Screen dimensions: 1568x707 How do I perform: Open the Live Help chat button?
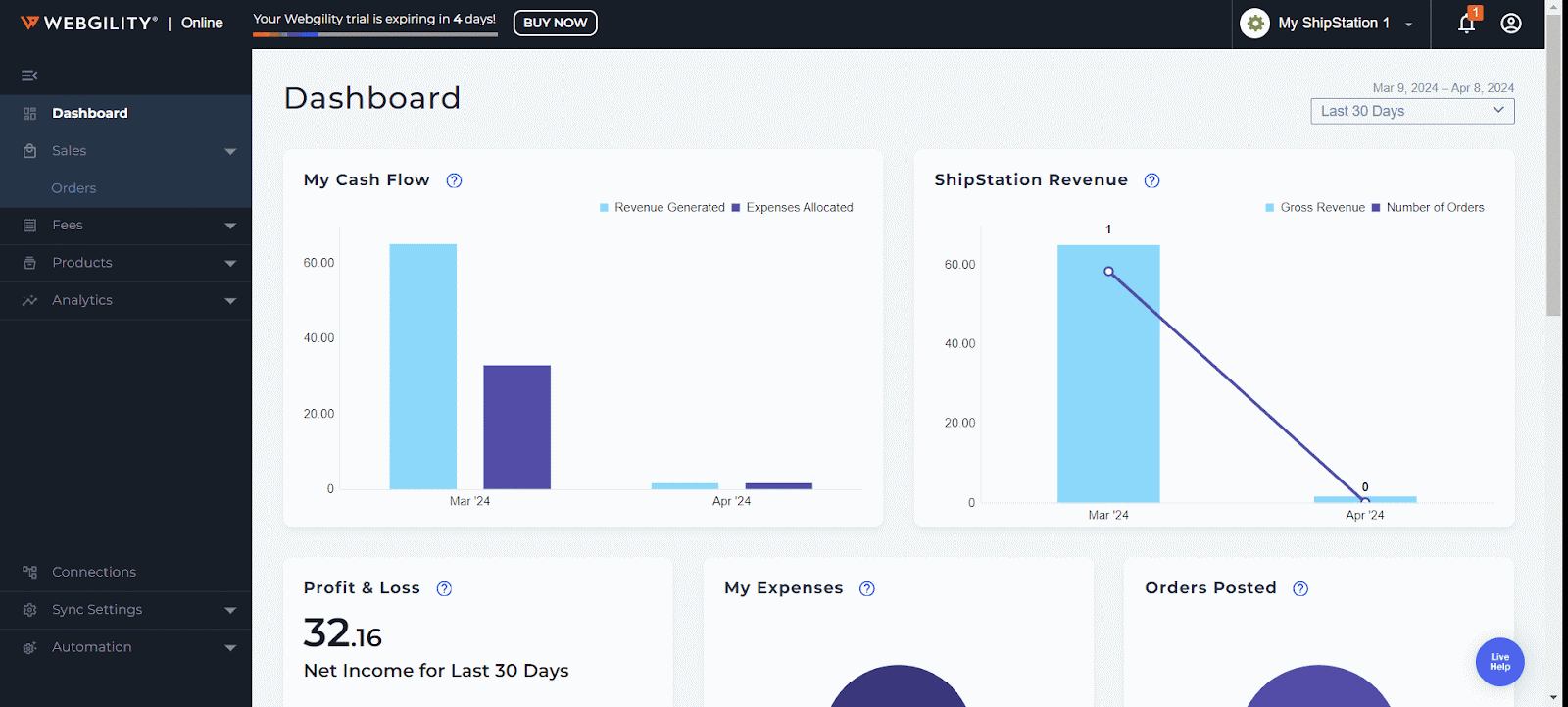[1499, 662]
